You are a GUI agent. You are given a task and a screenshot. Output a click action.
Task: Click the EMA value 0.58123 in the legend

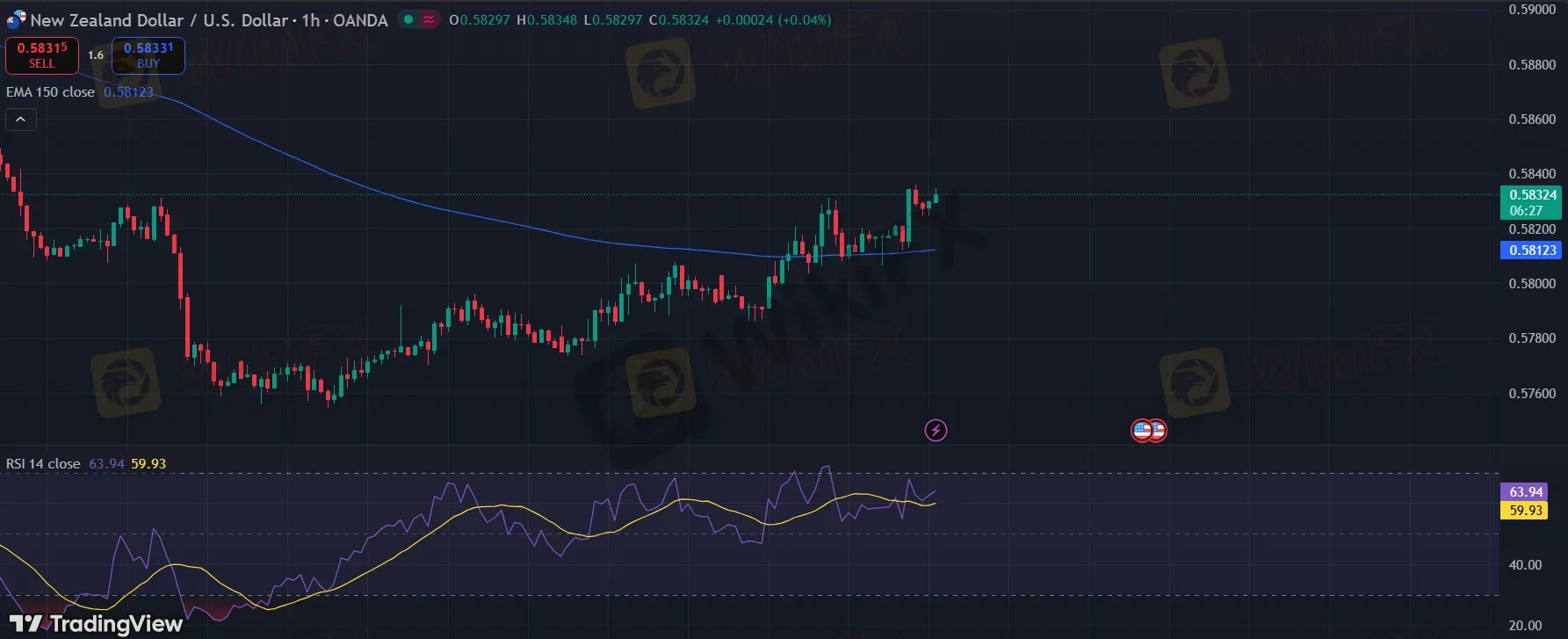point(128,92)
